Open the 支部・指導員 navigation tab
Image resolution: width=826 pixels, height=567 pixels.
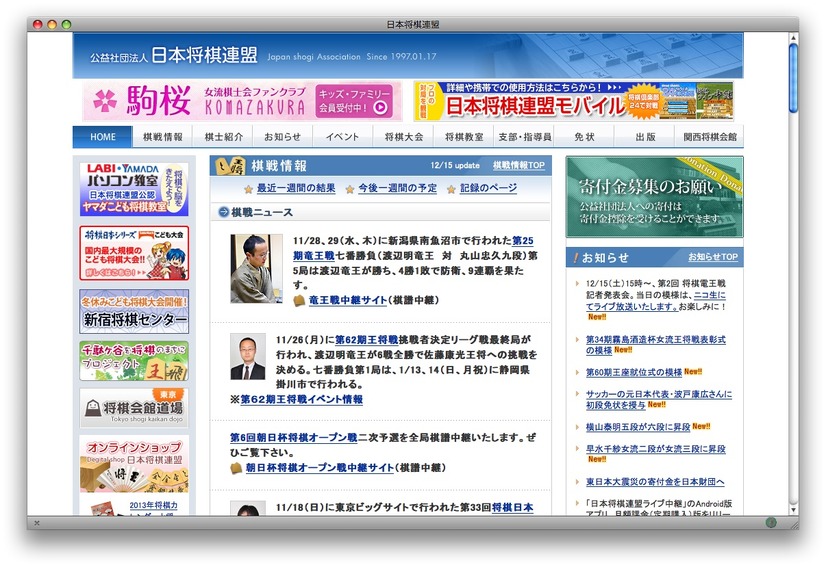(524, 136)
